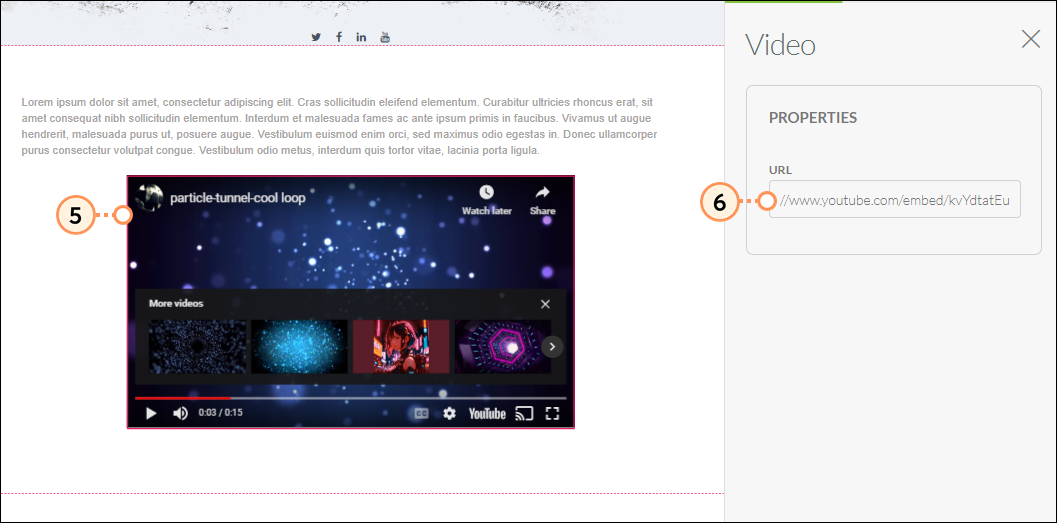This screenshot has height=523, width=1057.
Task: Cast video using Cast icon
Action: tap(524, 413)
